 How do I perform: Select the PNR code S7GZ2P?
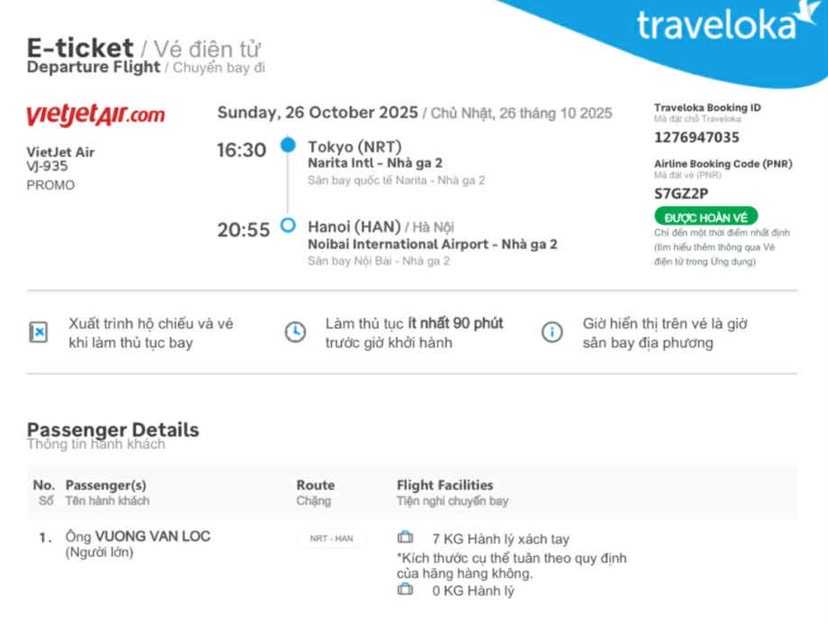pos(679,193)
